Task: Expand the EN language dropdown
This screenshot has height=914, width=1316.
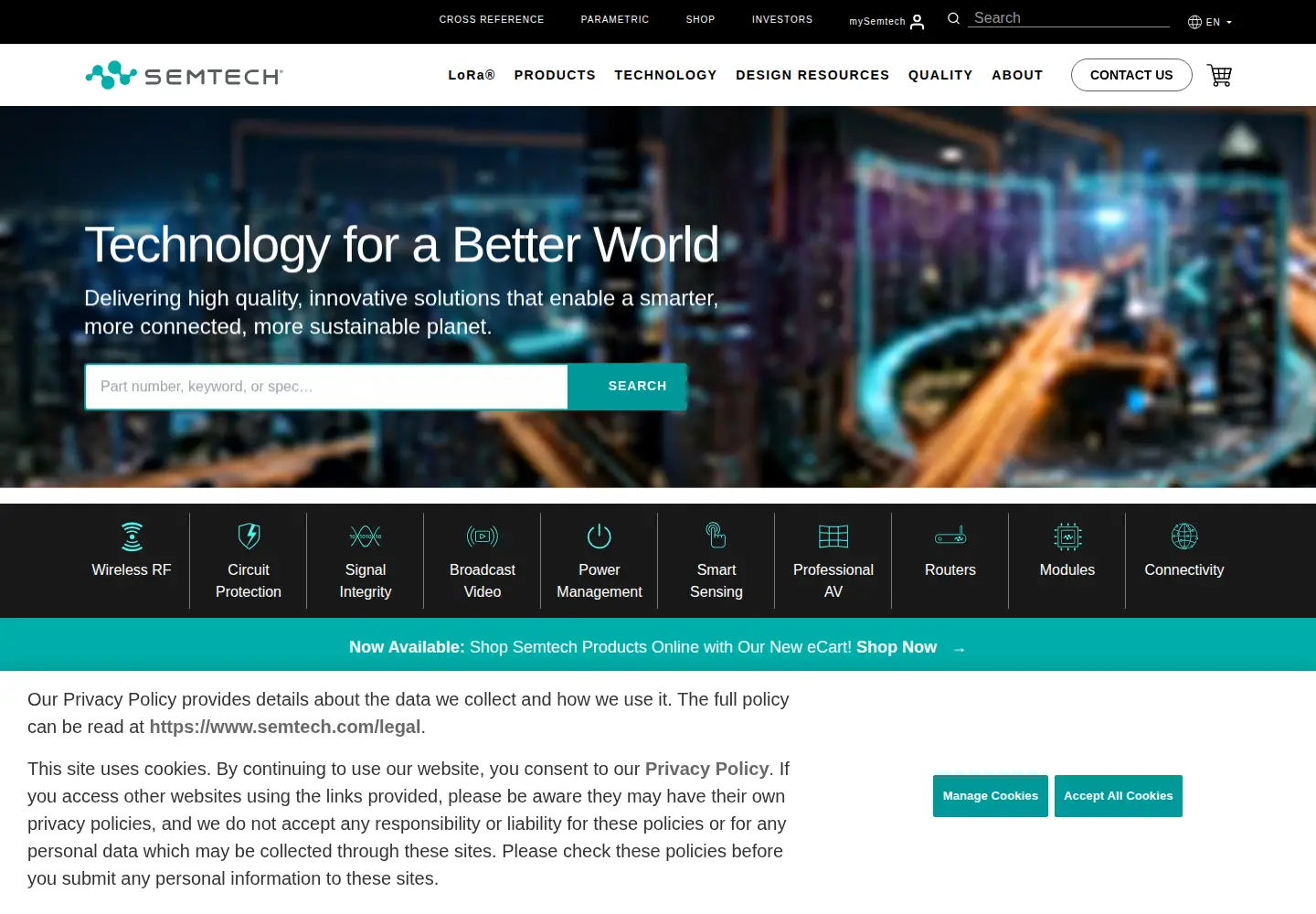Action: pyautogui.click(x=1210, y=22)
